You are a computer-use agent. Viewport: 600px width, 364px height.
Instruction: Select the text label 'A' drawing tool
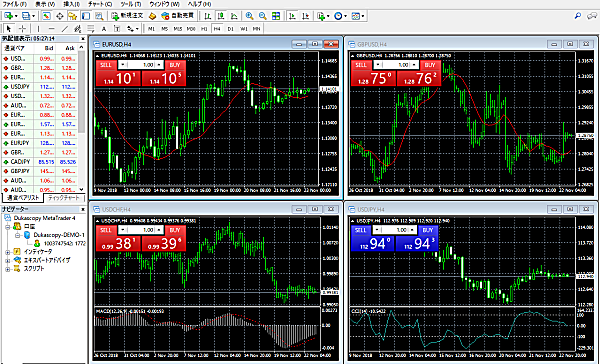[104, 29]
